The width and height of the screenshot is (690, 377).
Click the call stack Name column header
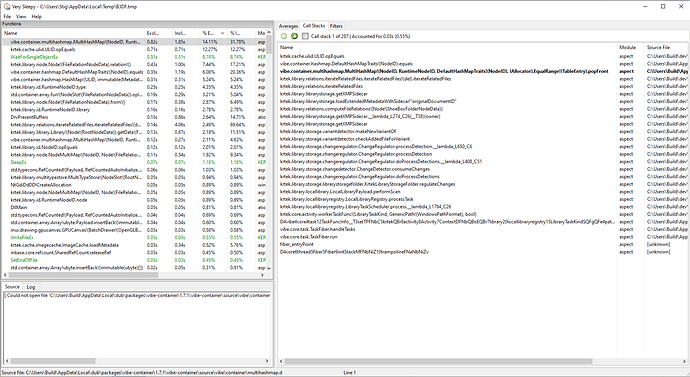coord(447,47)
